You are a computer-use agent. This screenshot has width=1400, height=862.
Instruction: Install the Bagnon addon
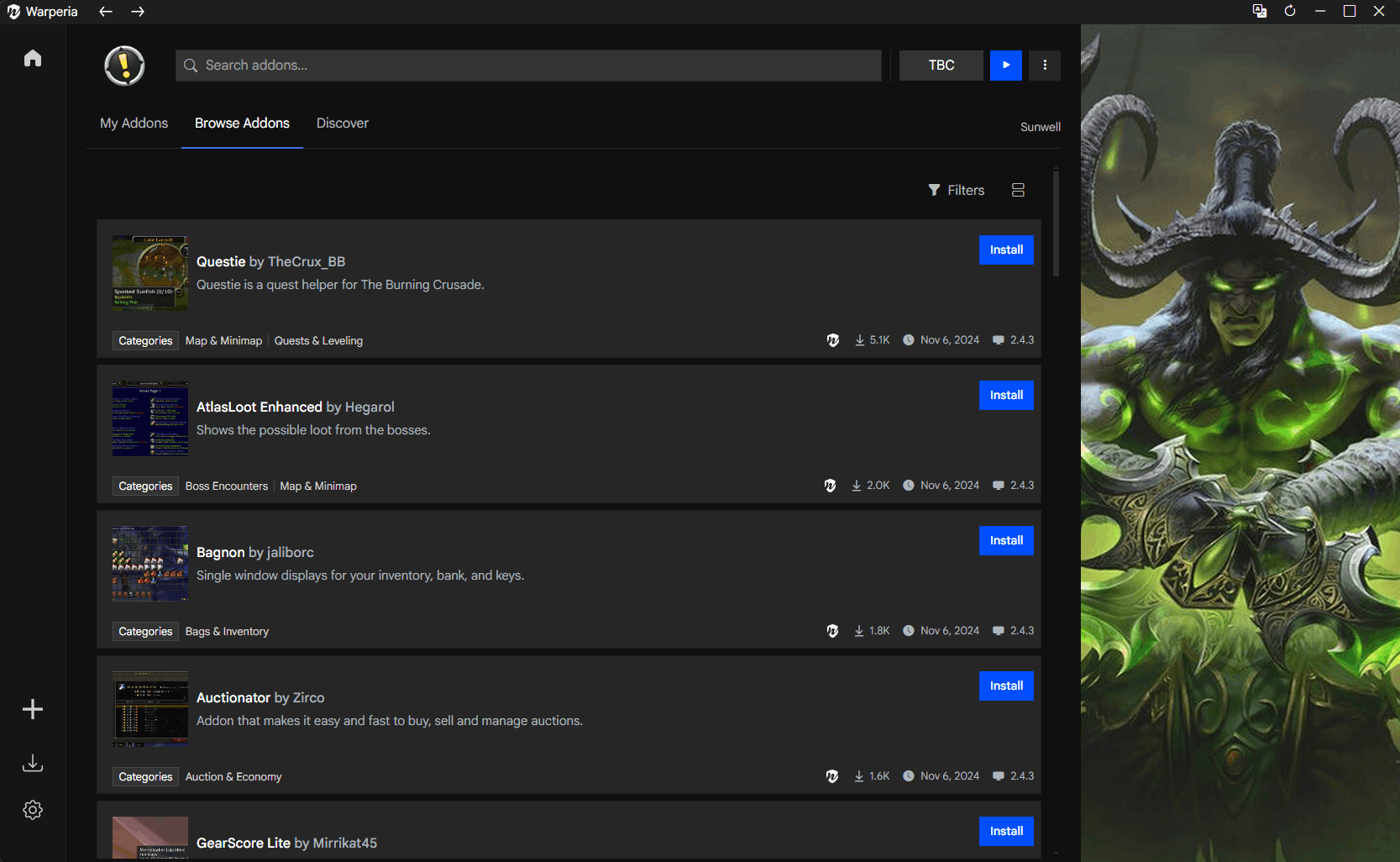tap(1006, 540)
